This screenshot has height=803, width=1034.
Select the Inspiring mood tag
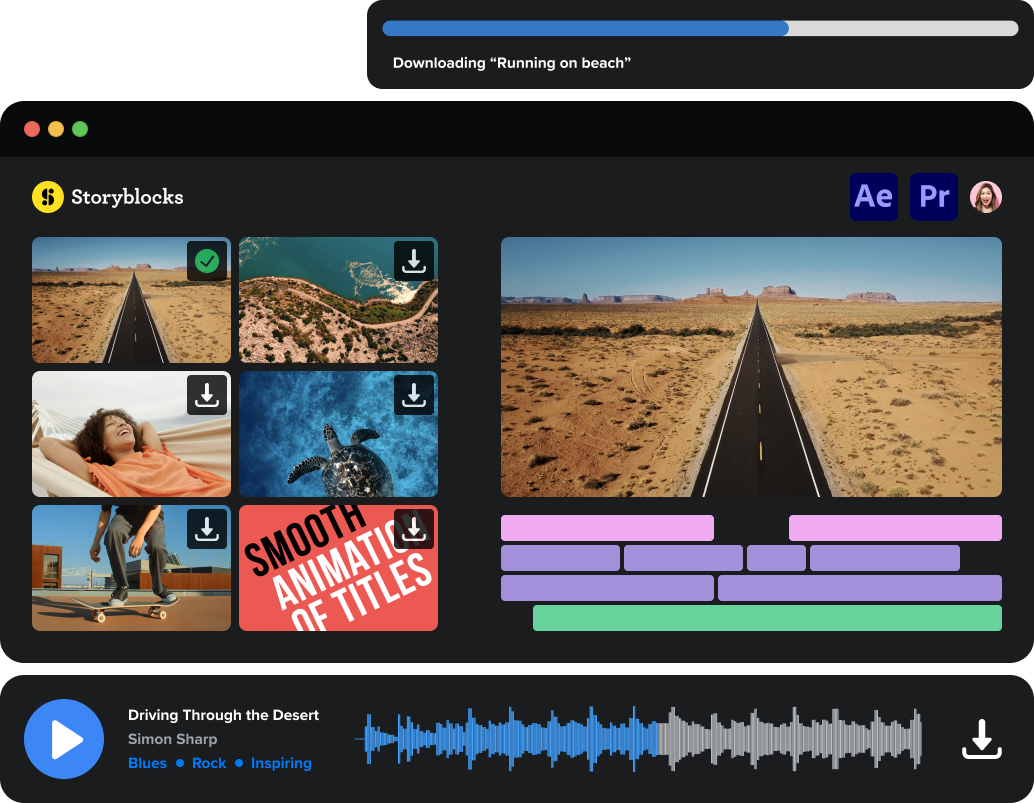pyautogui.click(x=281, y=763)
